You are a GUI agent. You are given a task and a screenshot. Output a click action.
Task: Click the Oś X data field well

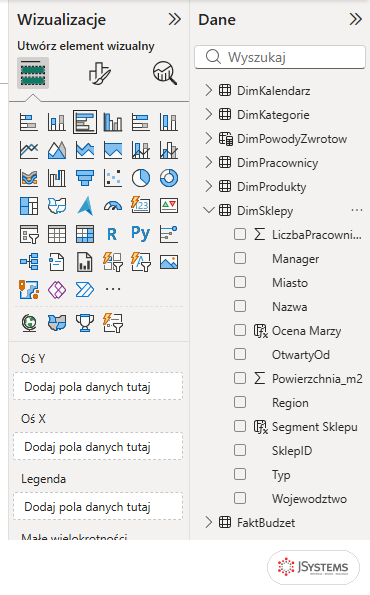[x=98, y=447]
